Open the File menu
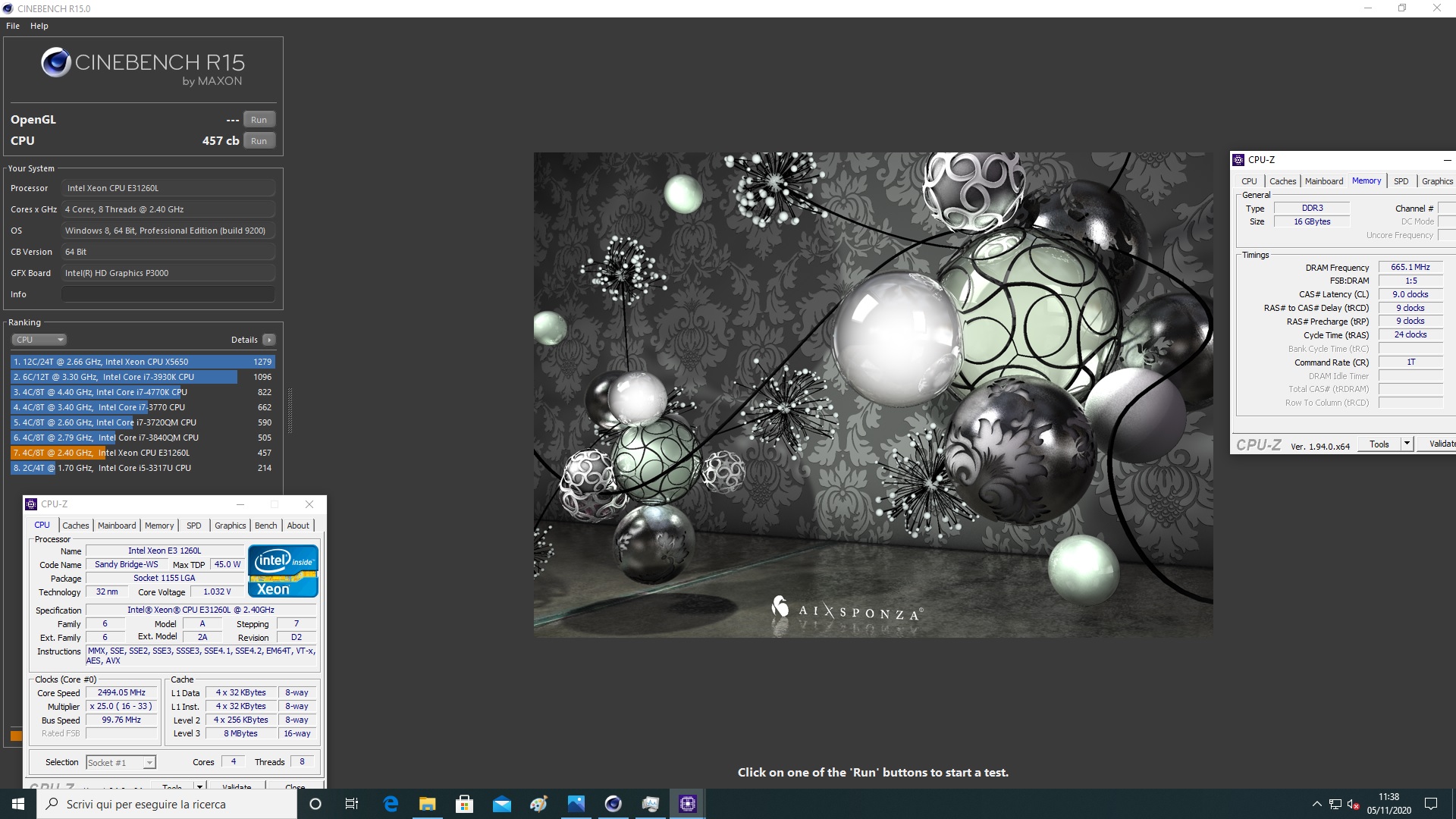Screen dimensions: 1456x819 (x=13, y=26)
